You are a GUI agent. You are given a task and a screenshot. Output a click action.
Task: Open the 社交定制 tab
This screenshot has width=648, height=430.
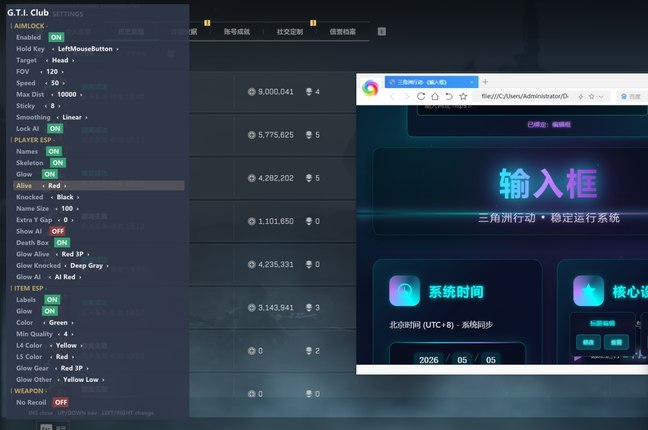pos(290,31)
